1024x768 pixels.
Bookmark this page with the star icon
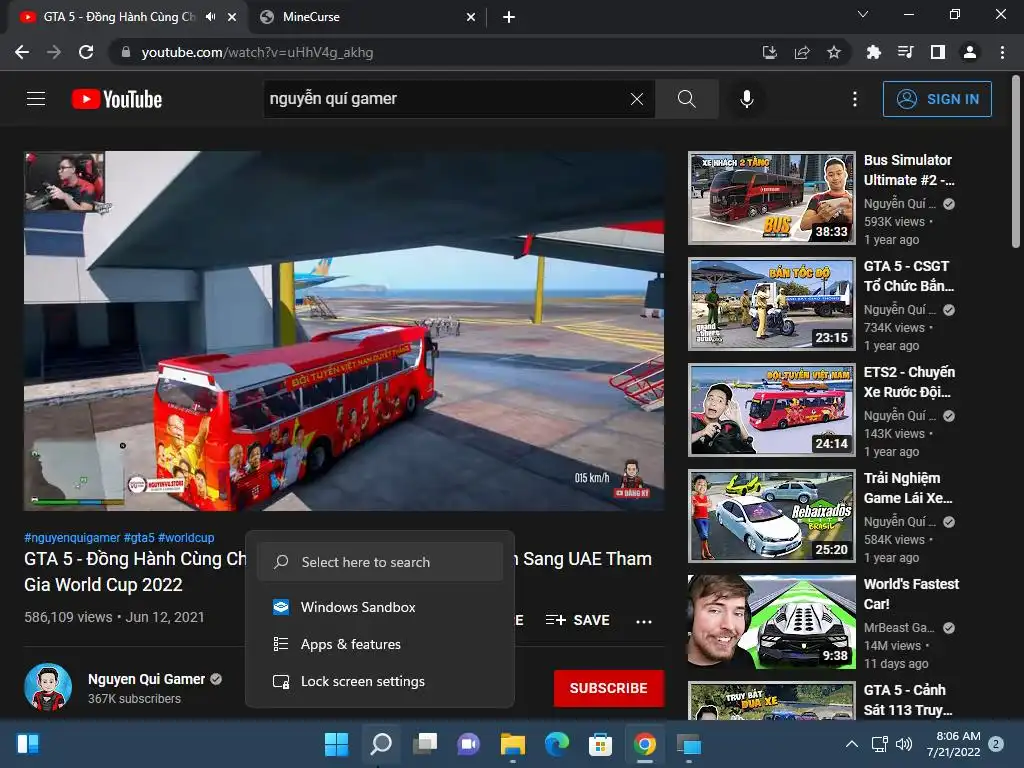pyautogui.click(x=833, y=52)
